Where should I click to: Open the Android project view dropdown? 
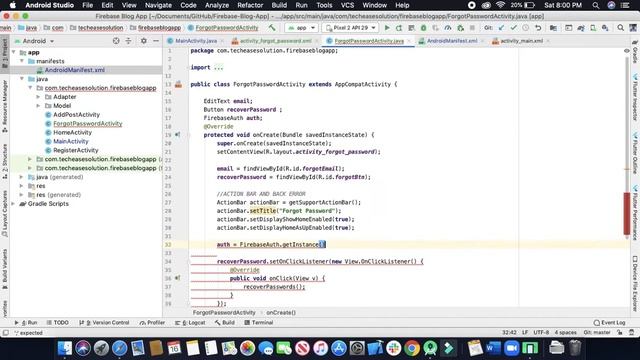tap(34, 41)
